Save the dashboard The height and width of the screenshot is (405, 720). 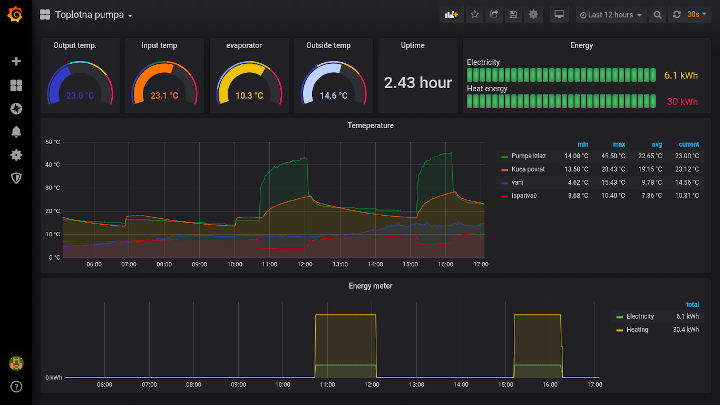[513, 15]
